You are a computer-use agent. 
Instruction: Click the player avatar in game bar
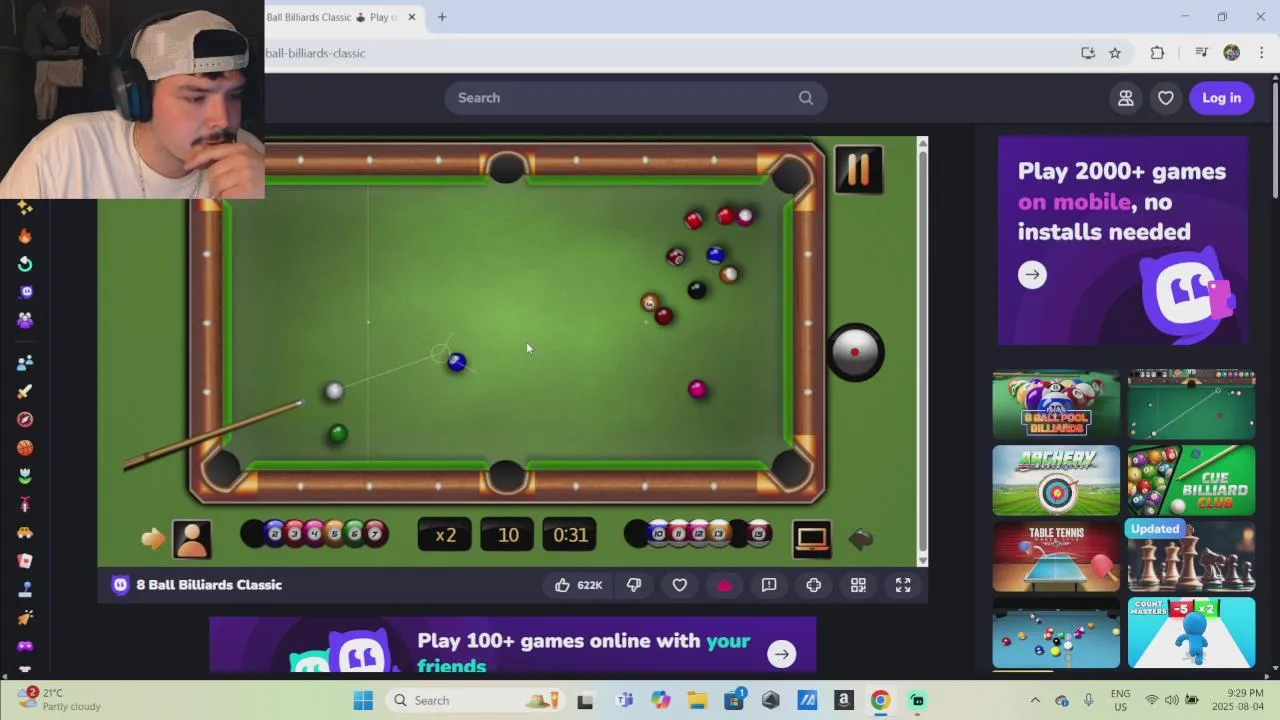click(x=191, y=538)
